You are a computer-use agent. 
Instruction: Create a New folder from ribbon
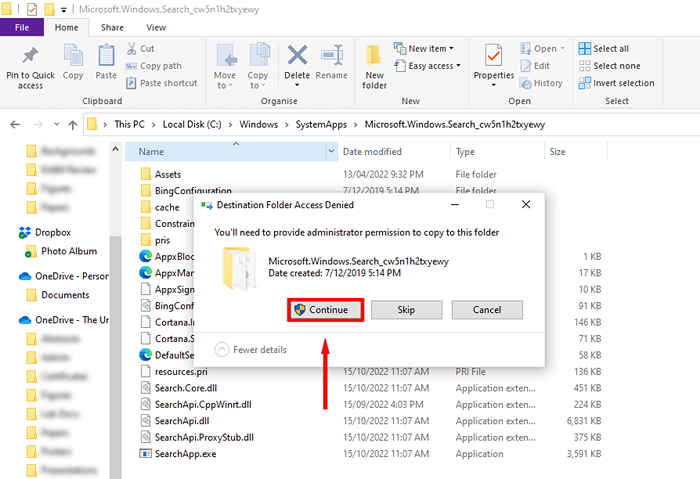click(x=374, y=67)
